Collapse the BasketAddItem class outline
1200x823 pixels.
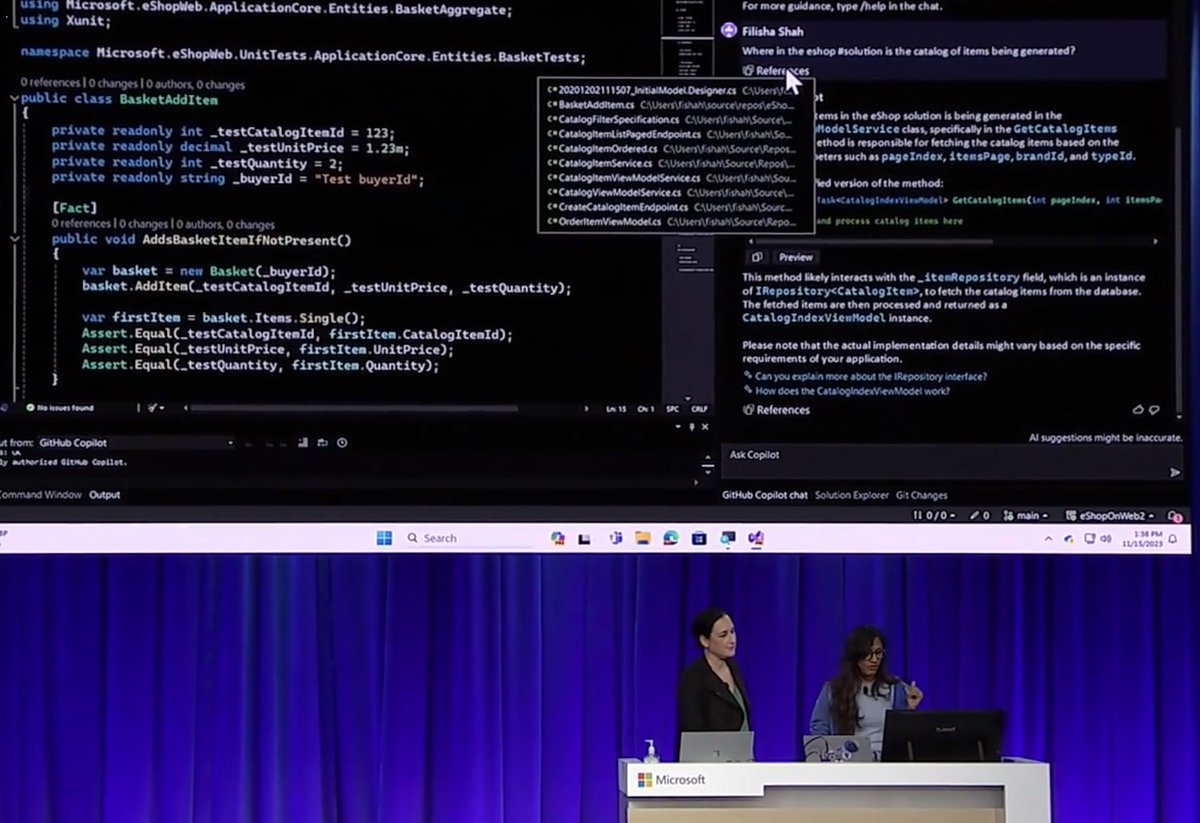(x=14, y=99)
